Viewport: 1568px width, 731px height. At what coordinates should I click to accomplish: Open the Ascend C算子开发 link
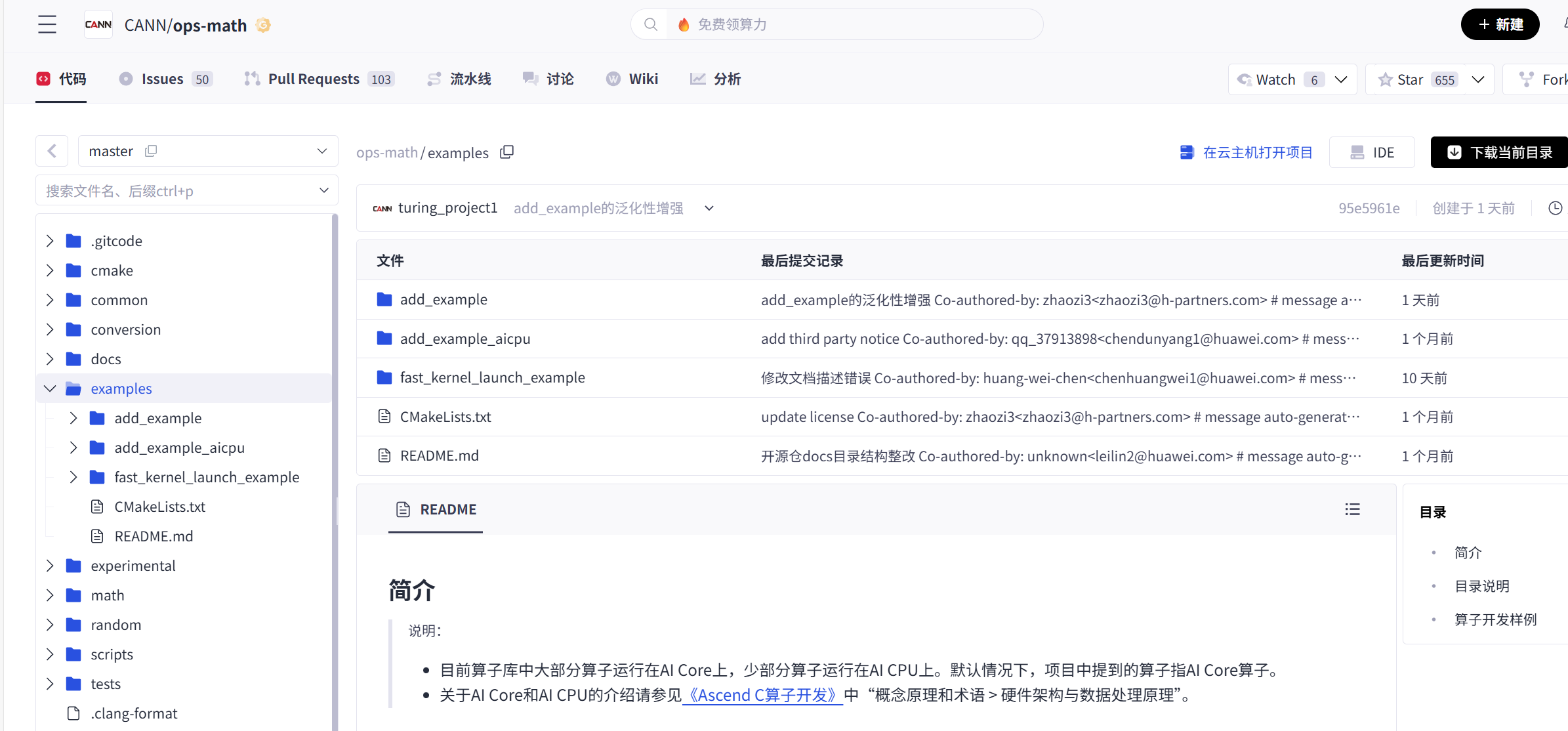tap(762, 695)
